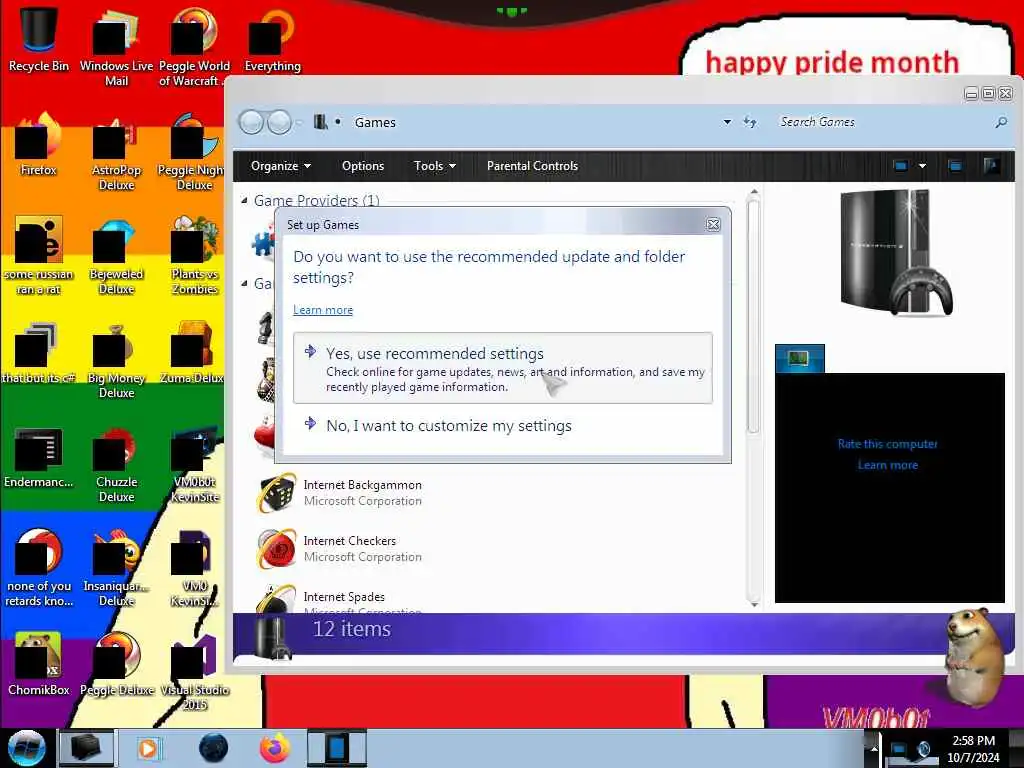Open ChomikBox desktop icon

tap(38, 664)
